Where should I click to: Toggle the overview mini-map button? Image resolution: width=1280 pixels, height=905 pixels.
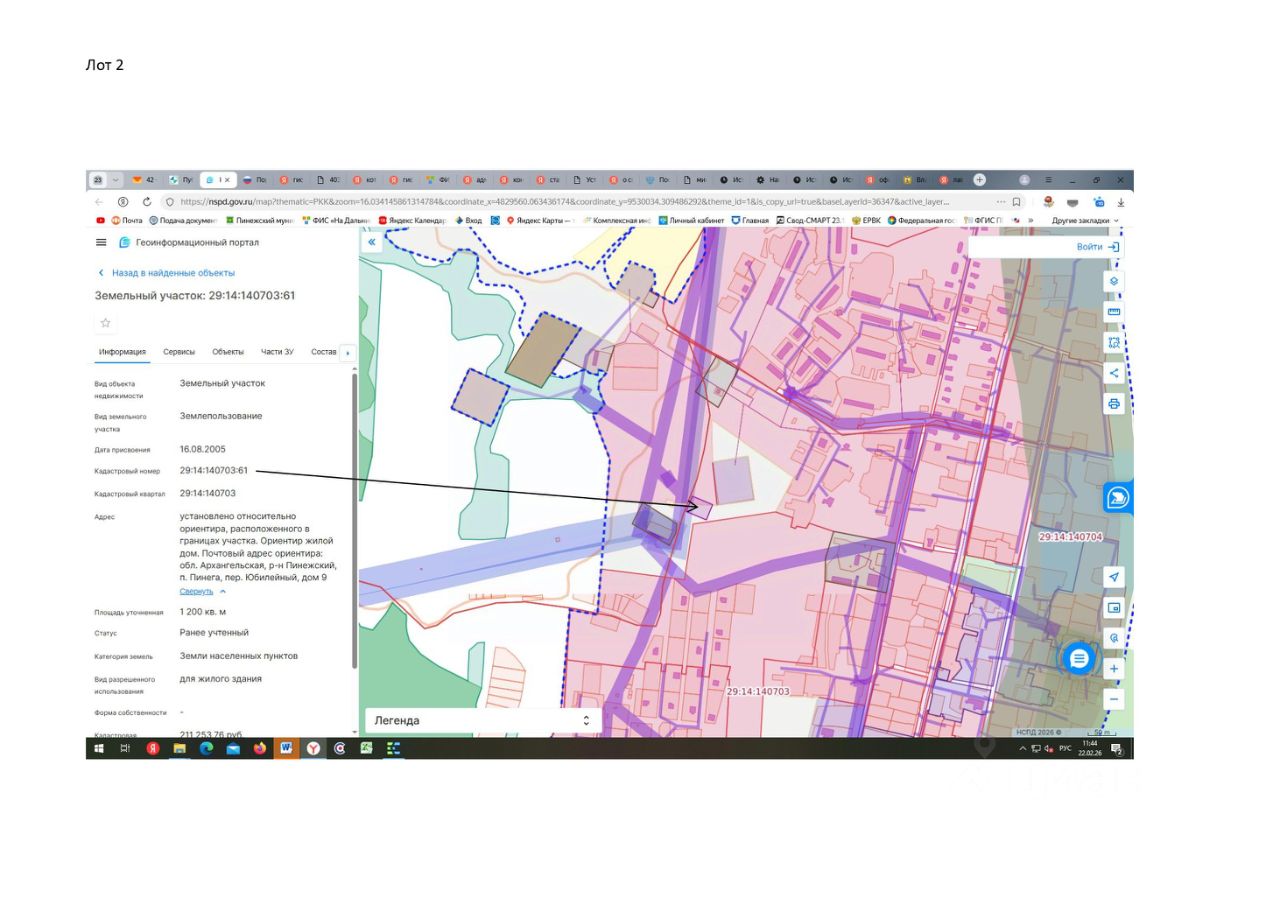tap(1114, 608)
